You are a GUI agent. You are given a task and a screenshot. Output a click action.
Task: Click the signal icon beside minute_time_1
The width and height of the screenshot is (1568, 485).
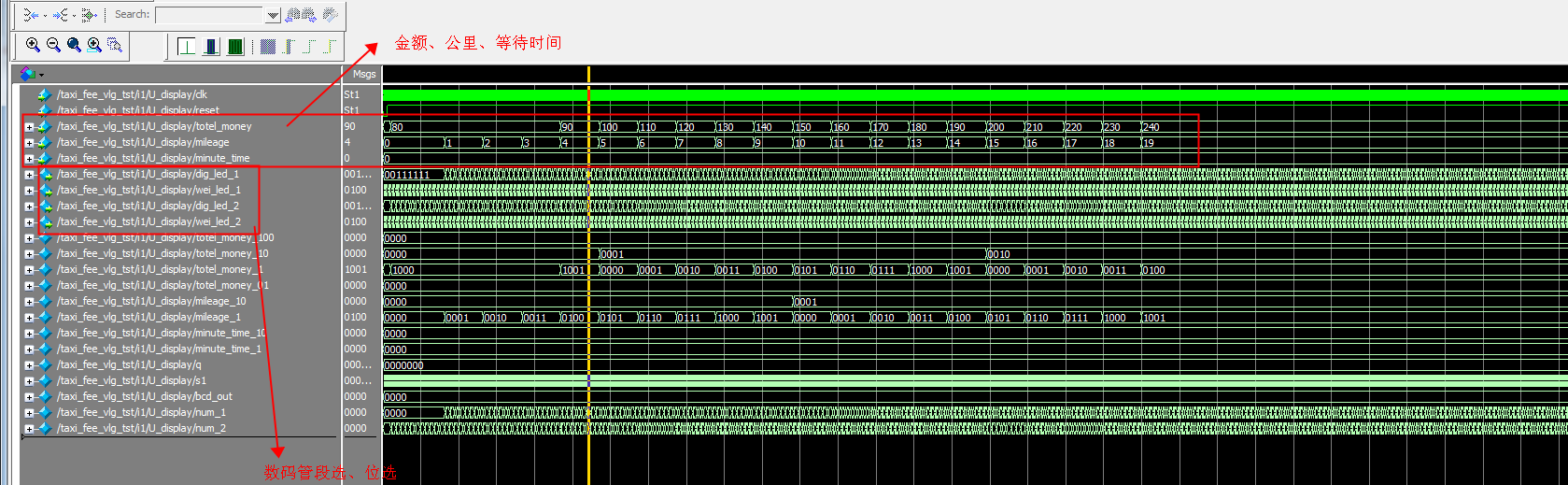[x=44, y=349]
